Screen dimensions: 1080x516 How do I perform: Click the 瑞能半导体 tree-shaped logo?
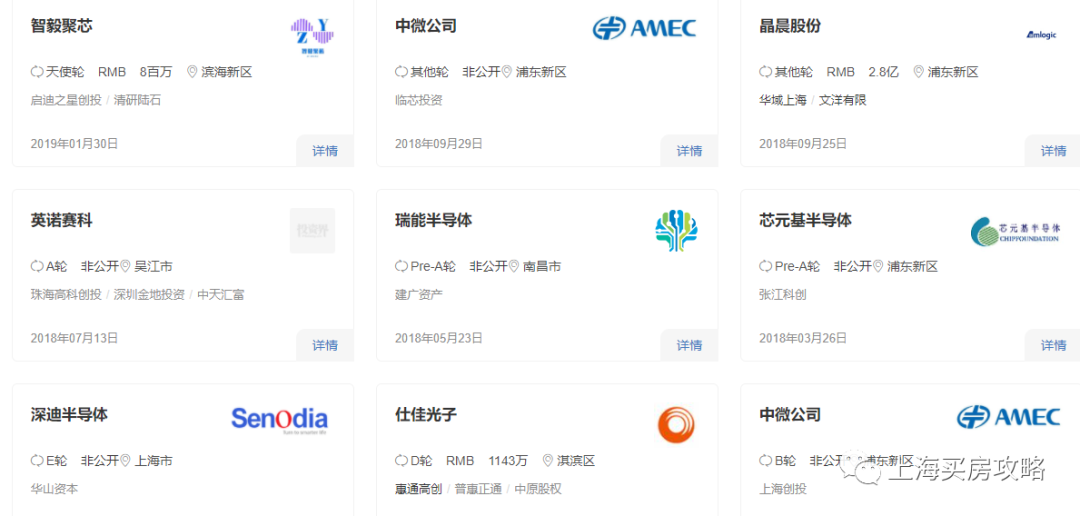click(x=676, y=230)
